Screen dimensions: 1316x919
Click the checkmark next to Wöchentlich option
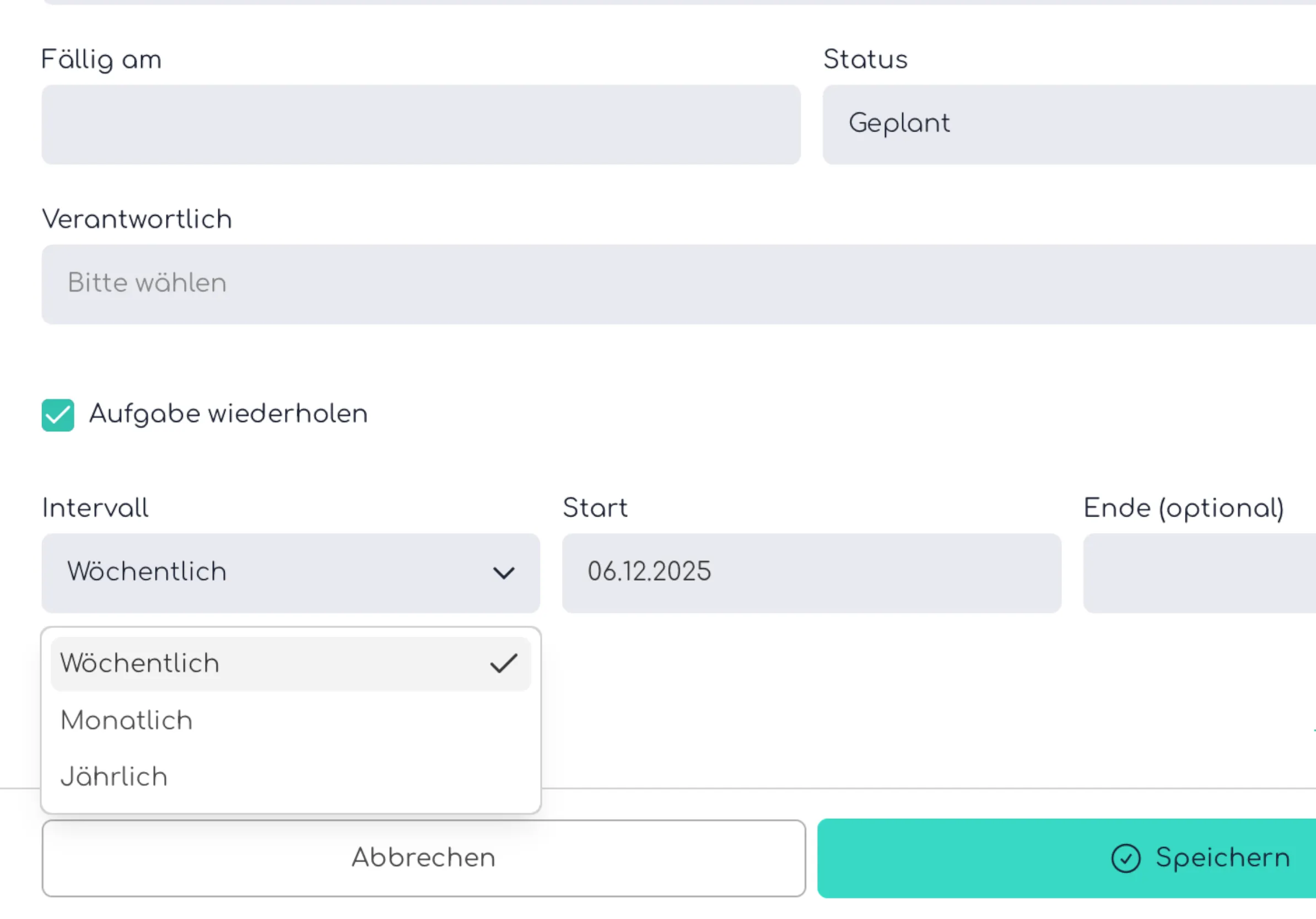(x=503, y=663)
